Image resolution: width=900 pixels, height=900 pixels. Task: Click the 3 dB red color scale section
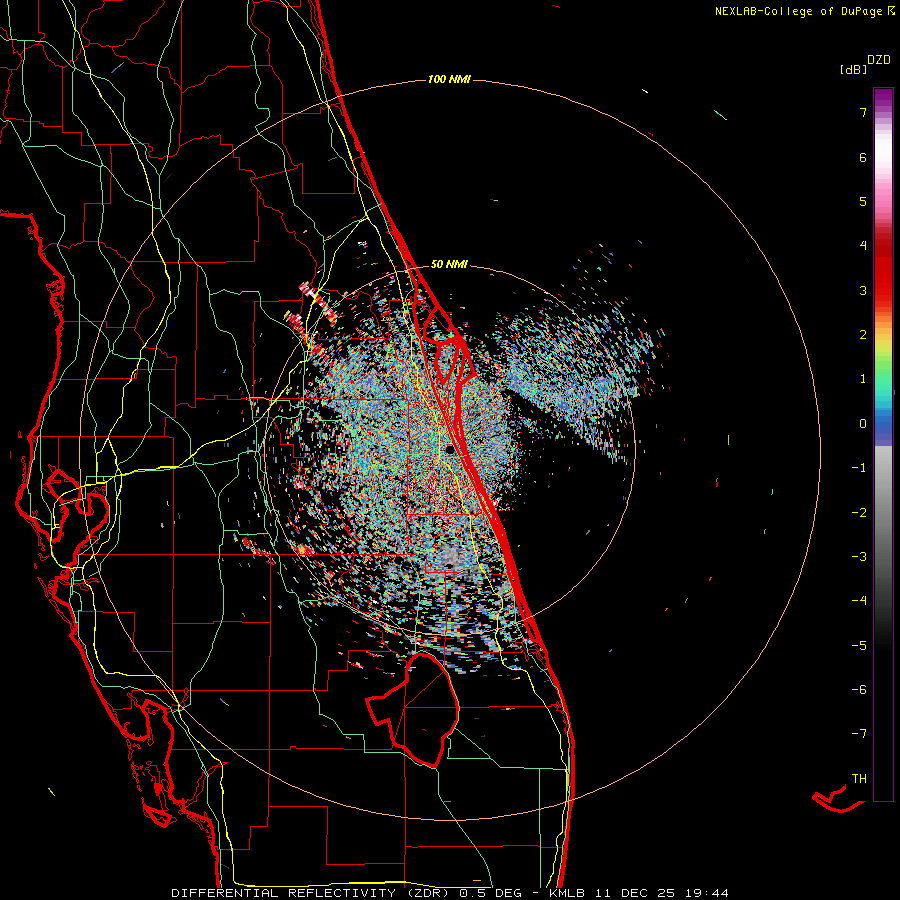click(883, 290)
